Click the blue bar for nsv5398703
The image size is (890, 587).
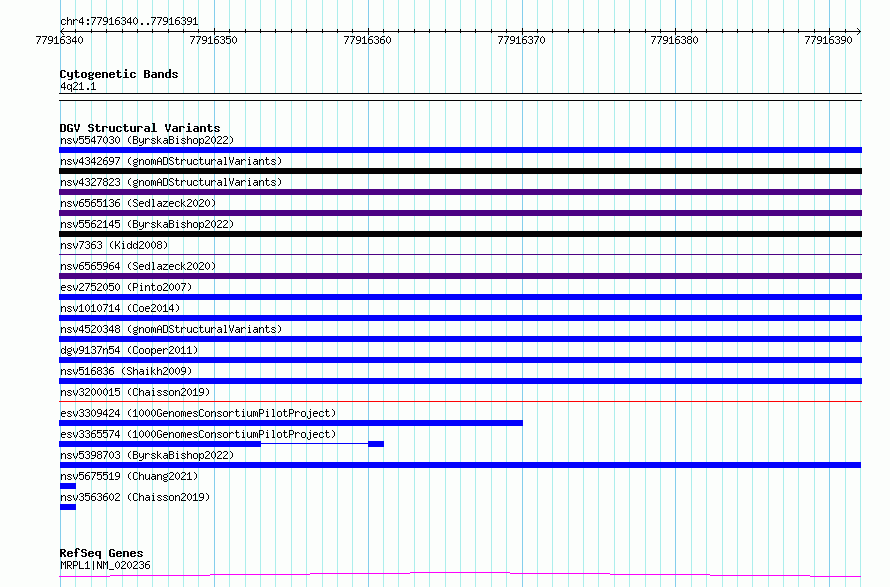pos(460,465)
